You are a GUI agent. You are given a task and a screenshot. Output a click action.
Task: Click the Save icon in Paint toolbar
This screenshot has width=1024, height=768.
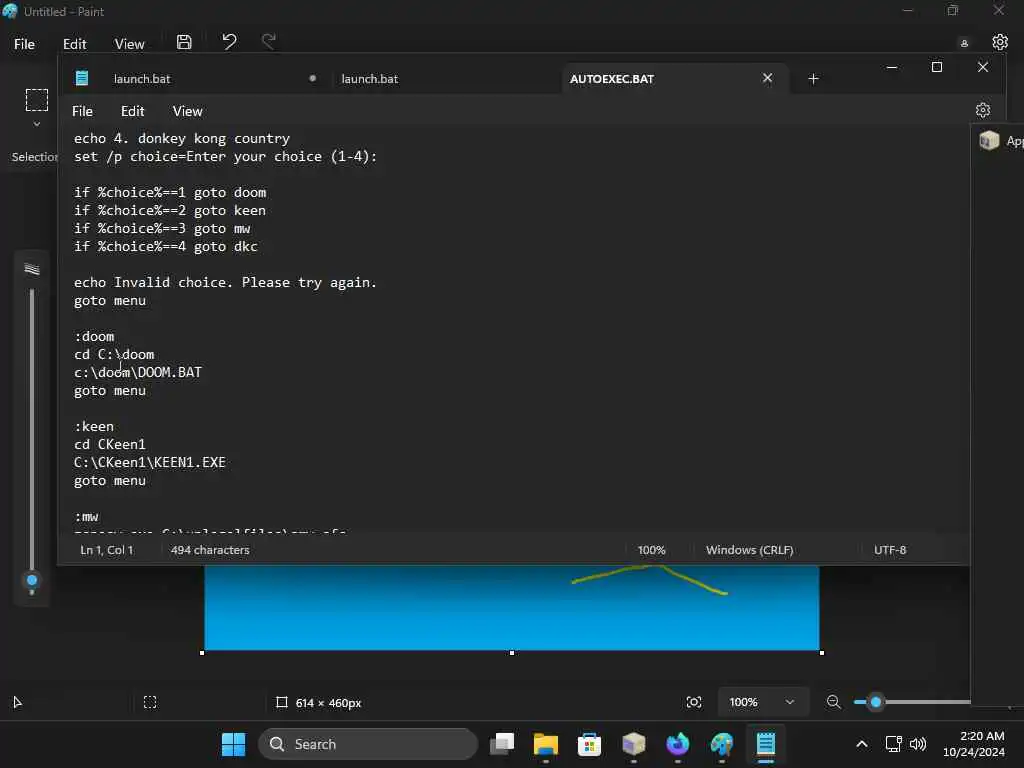tap(184, 42)
